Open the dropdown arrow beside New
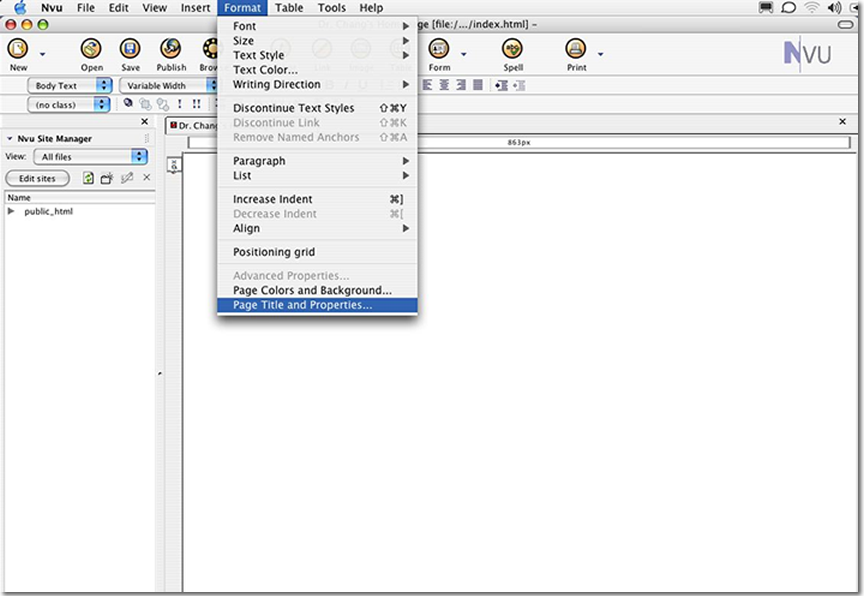864x596 pixels. point(42,54)
